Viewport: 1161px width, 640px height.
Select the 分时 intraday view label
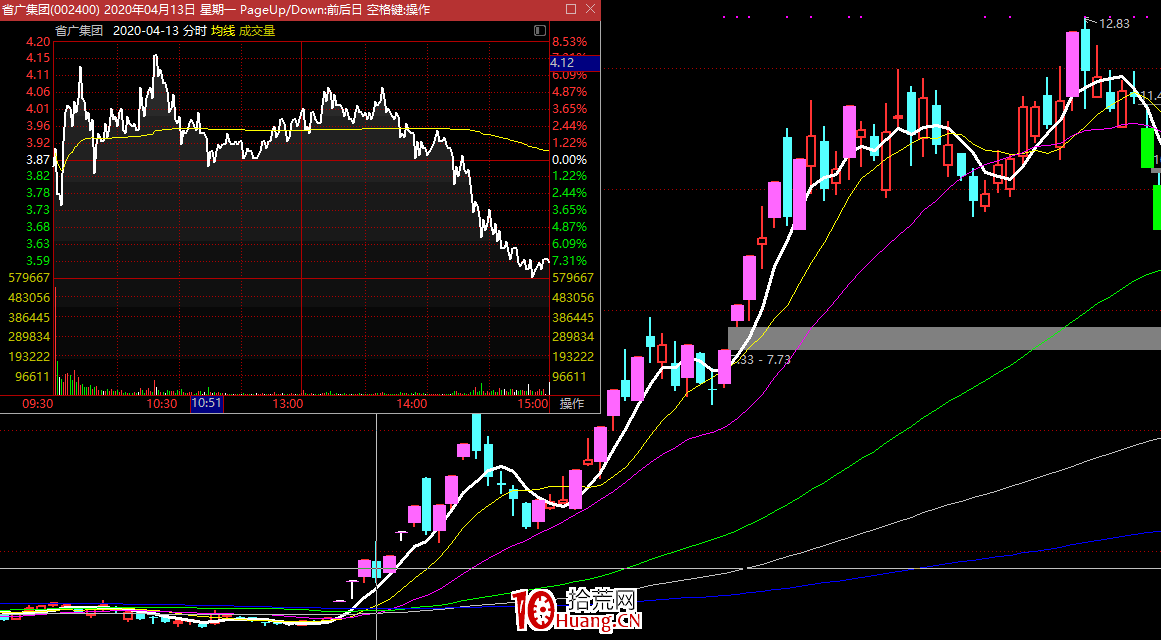[194, 31]
